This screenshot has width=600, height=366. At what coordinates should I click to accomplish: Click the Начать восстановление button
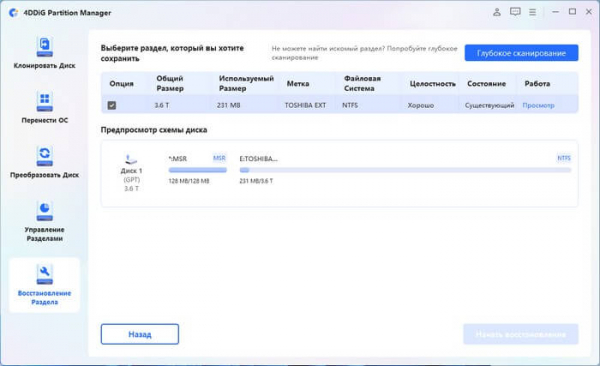pos(520,334)
